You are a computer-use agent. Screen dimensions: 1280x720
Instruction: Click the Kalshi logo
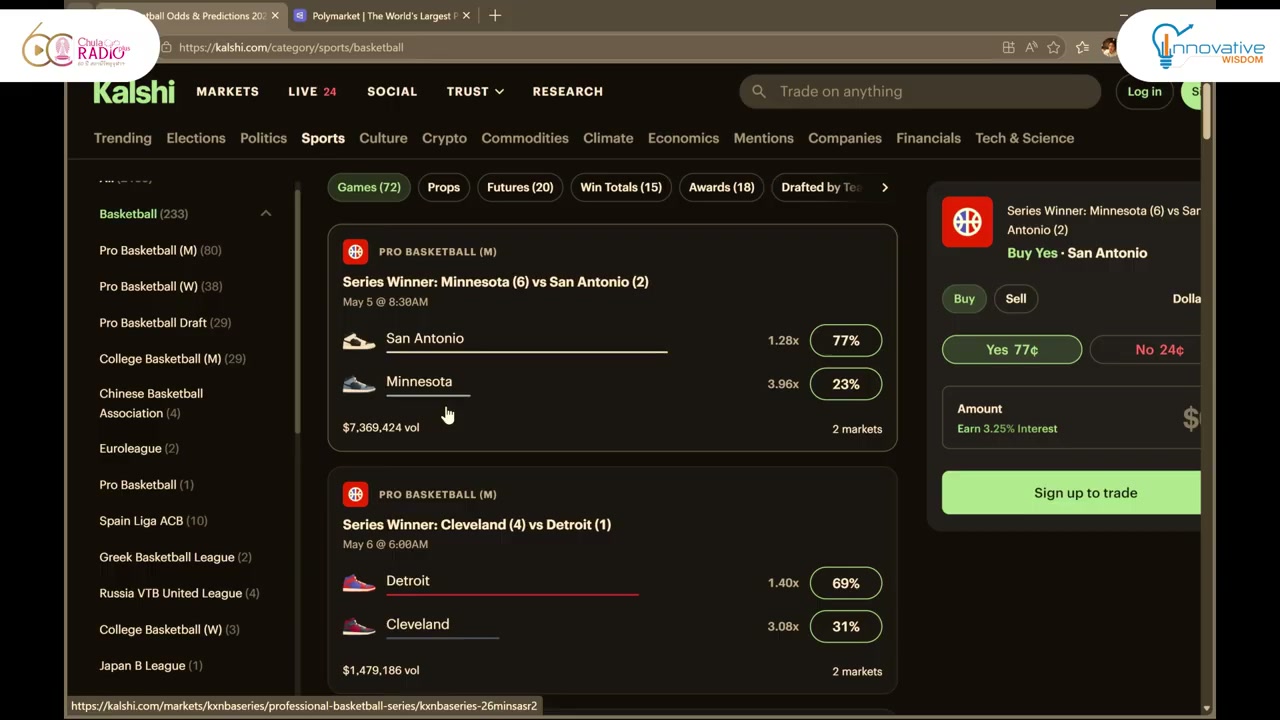point(134,91)
